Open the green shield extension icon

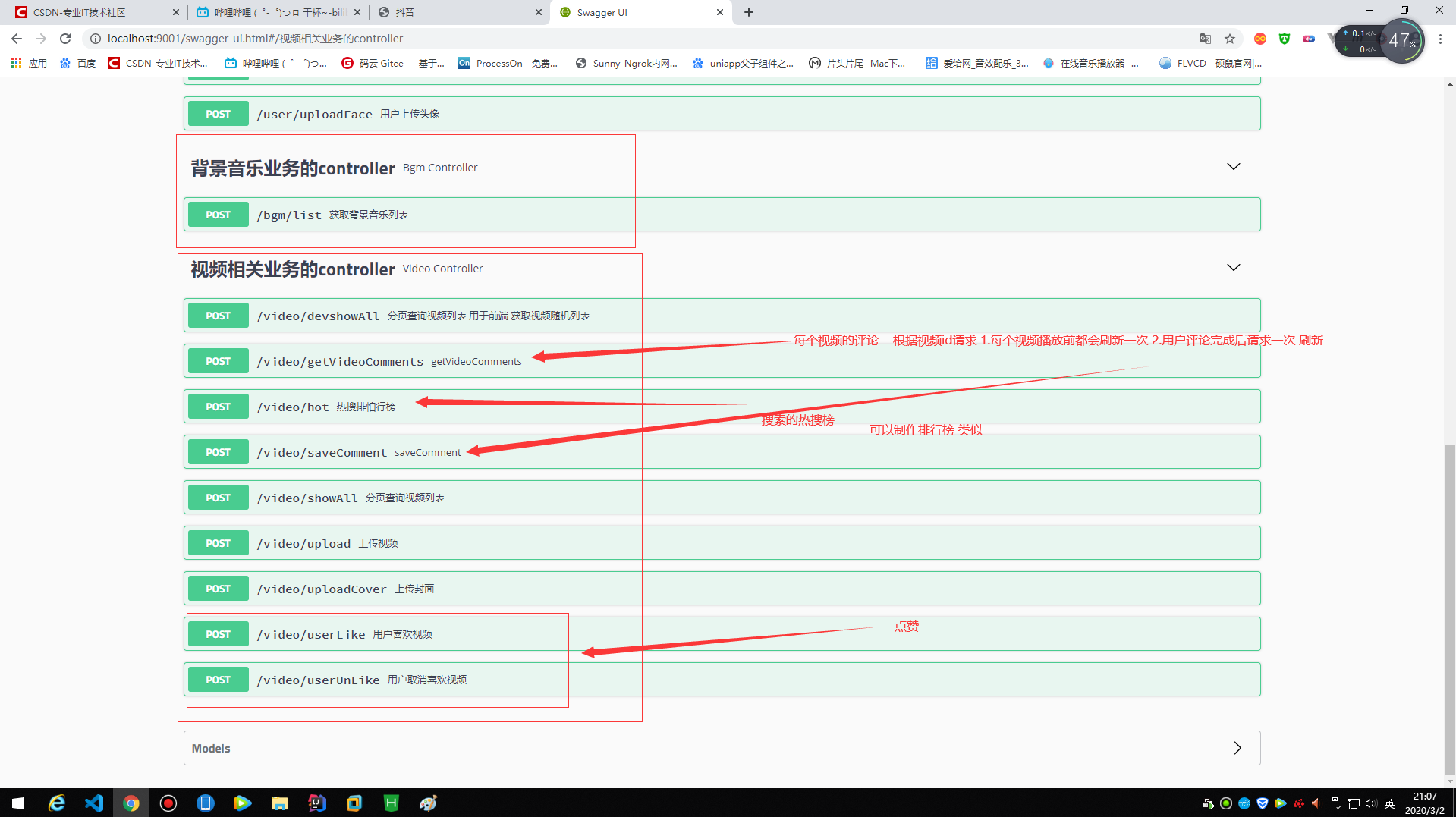click(1285, 39)
